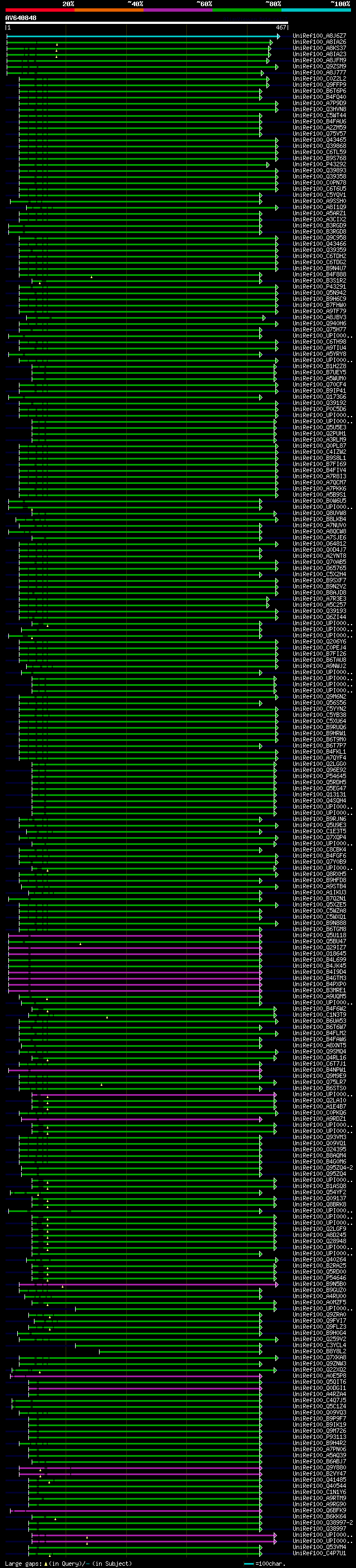Viewport: 356px width, 1568px height.
Task: Click the yellow gap triangle in the legend
Action: 46,1563
